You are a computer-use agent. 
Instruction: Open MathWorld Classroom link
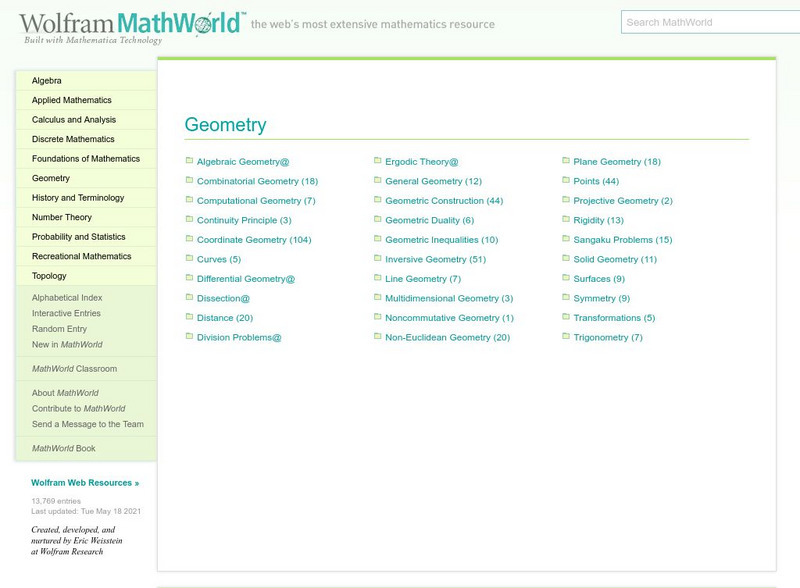74,369
